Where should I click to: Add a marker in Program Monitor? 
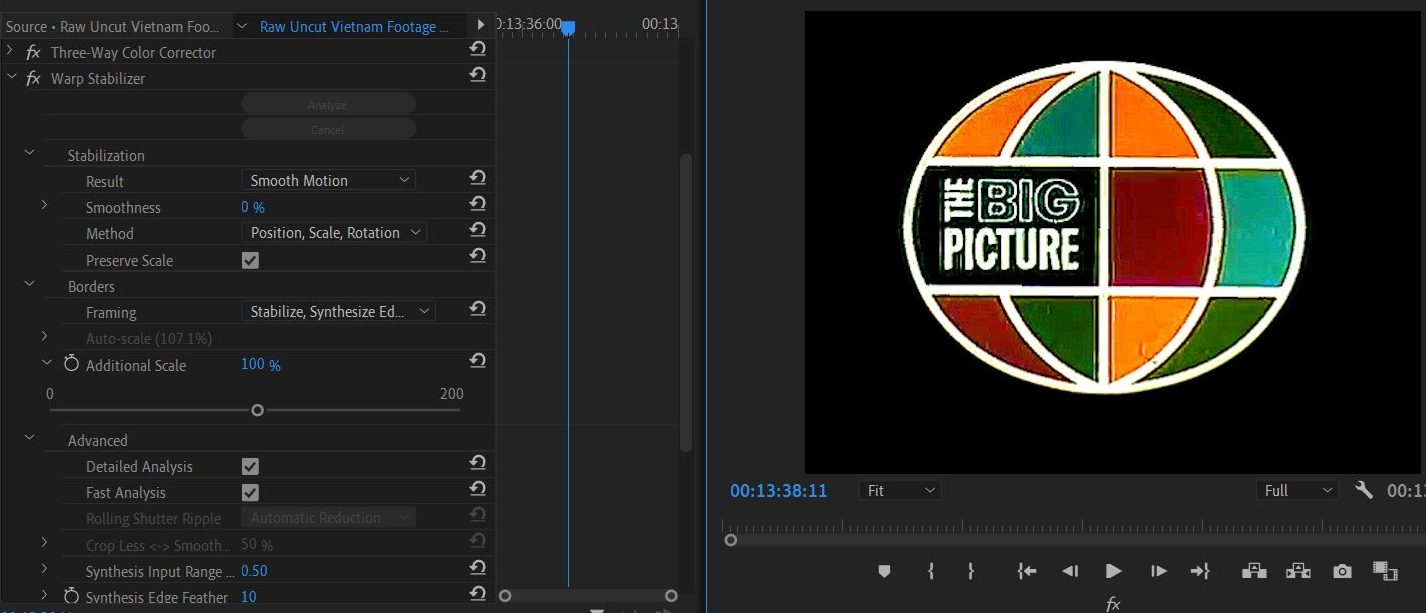pyautogui.click(x=884, y=571)
